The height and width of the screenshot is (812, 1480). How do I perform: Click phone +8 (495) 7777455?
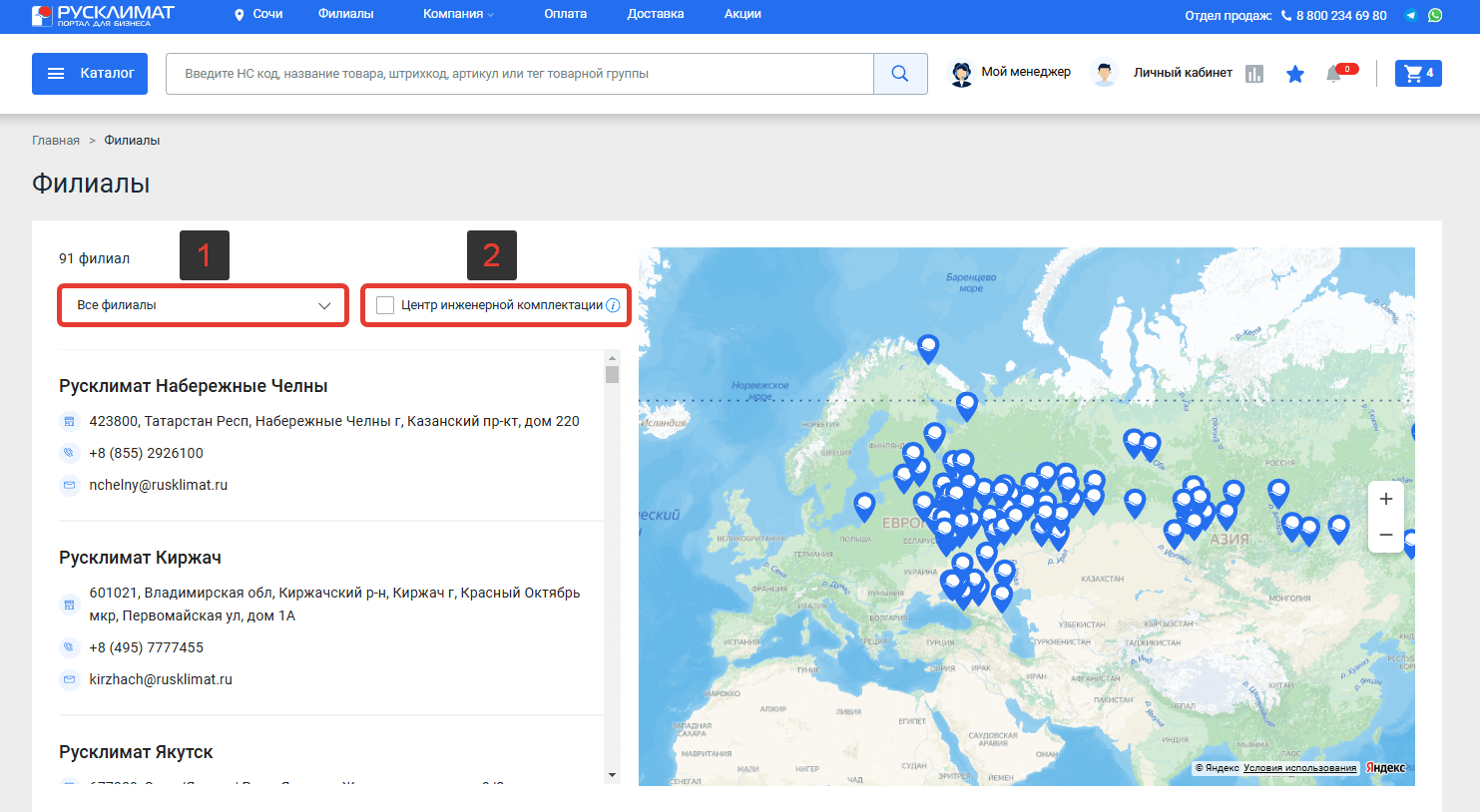tap(147, 647)
